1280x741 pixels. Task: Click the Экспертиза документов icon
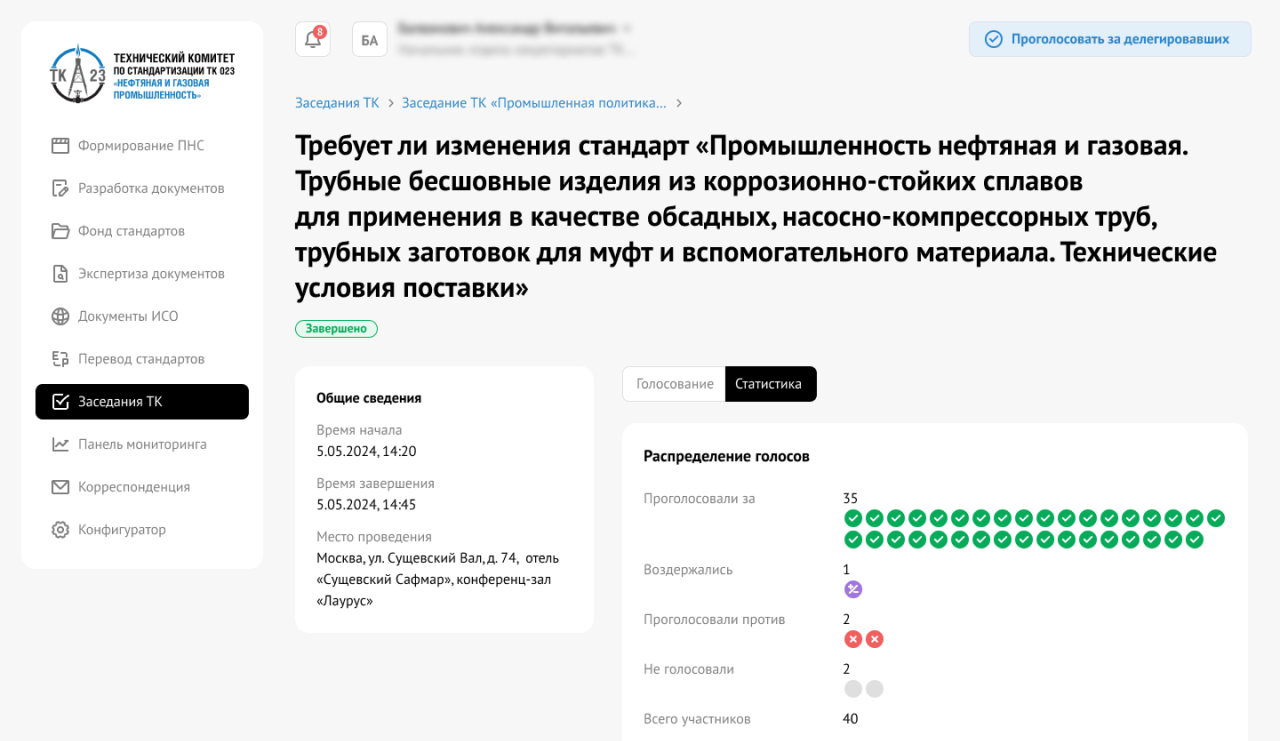[60, 274]
